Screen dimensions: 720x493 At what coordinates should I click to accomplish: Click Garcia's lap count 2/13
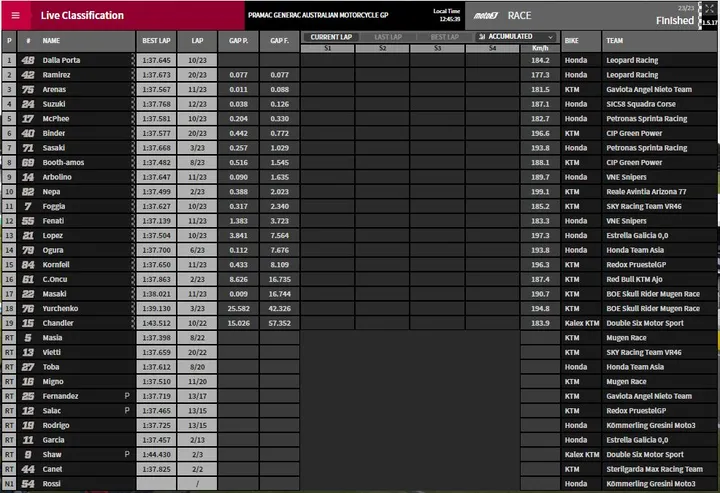197,440
